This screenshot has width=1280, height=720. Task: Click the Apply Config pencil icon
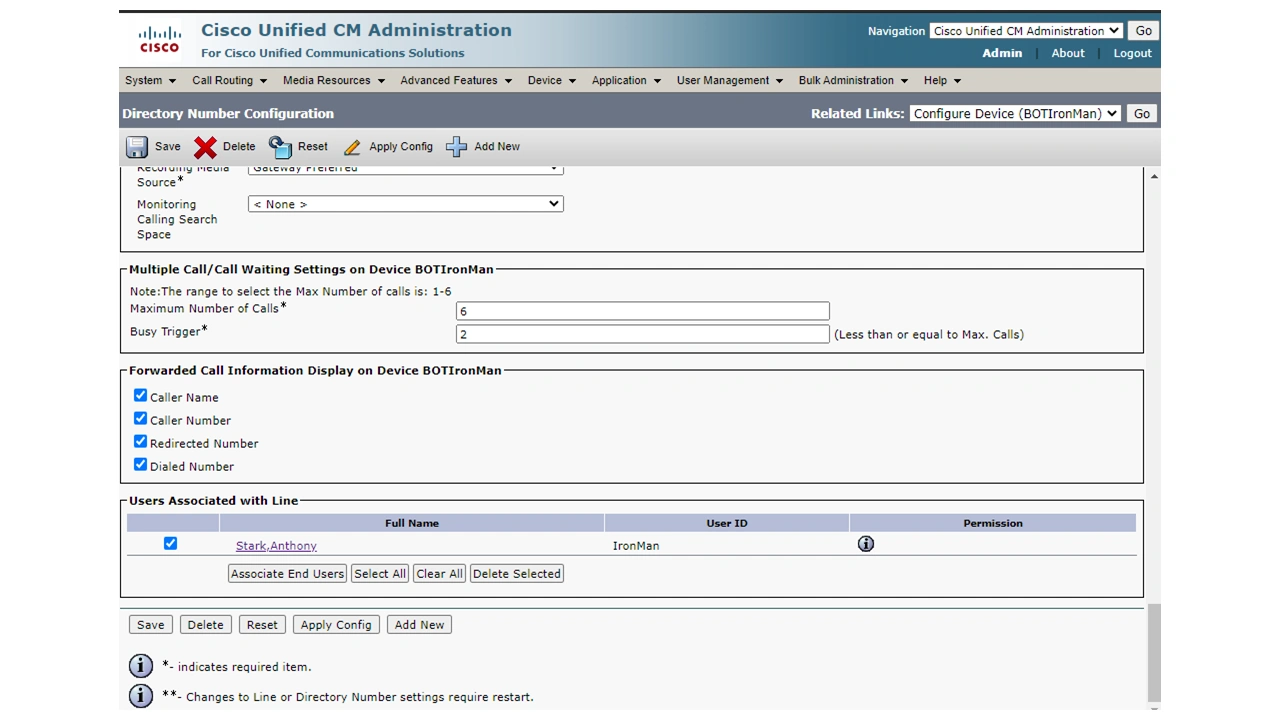coord(352,147)
